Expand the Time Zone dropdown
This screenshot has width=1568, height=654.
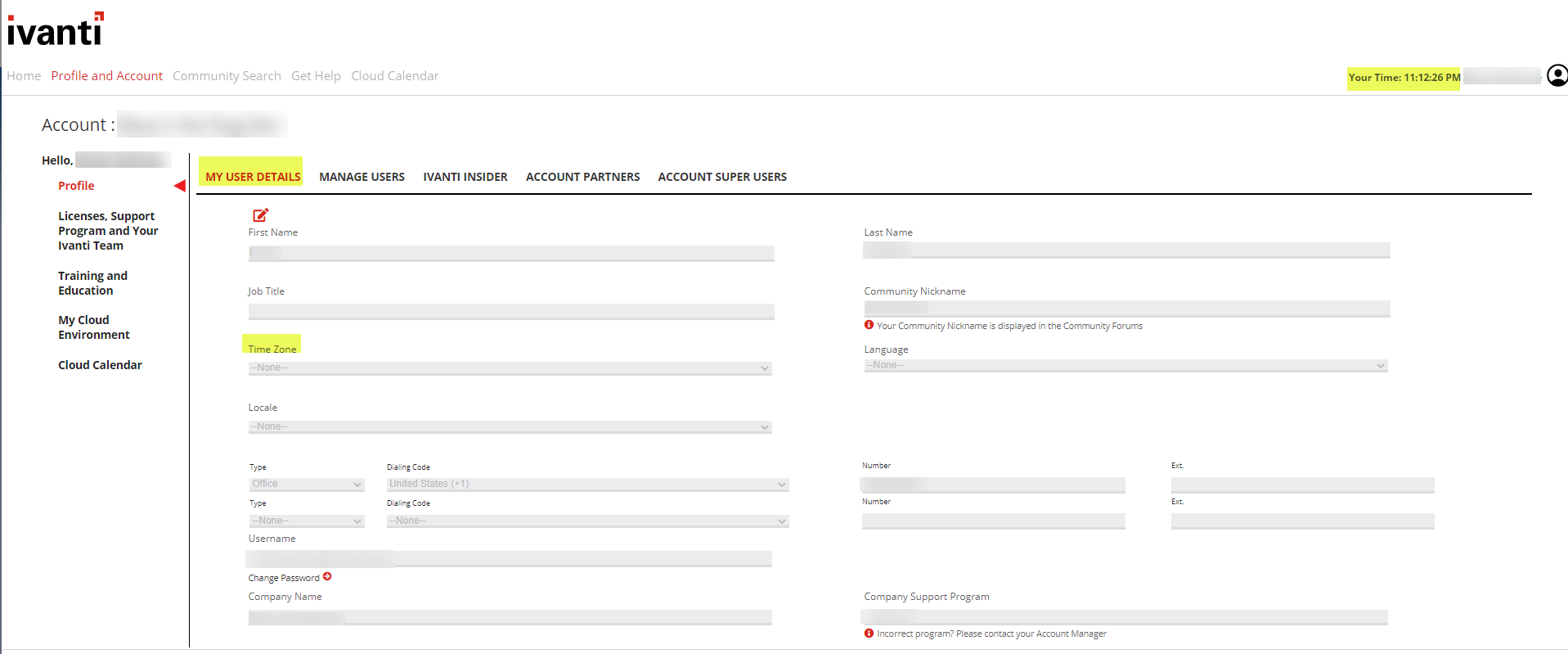pos(510,368)
